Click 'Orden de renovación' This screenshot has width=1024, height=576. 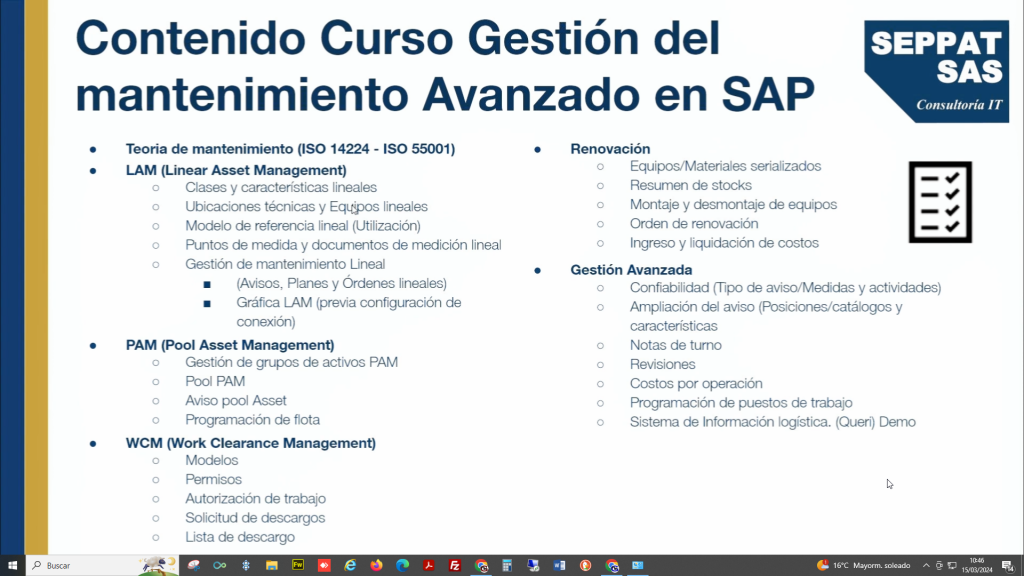(x=694, y=223)
